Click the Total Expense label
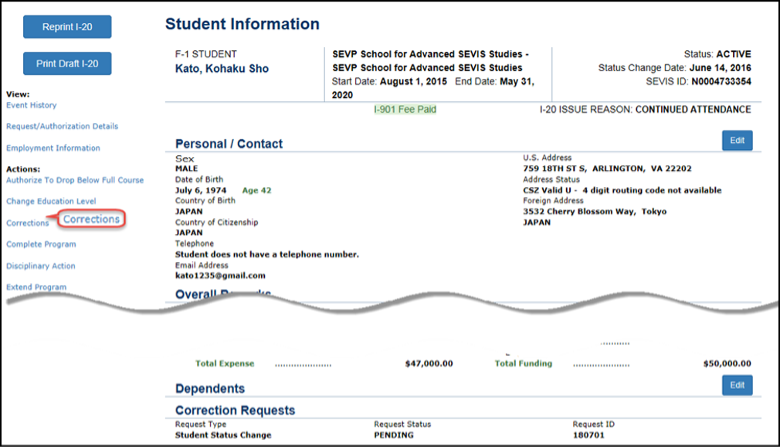 (225, 363)
